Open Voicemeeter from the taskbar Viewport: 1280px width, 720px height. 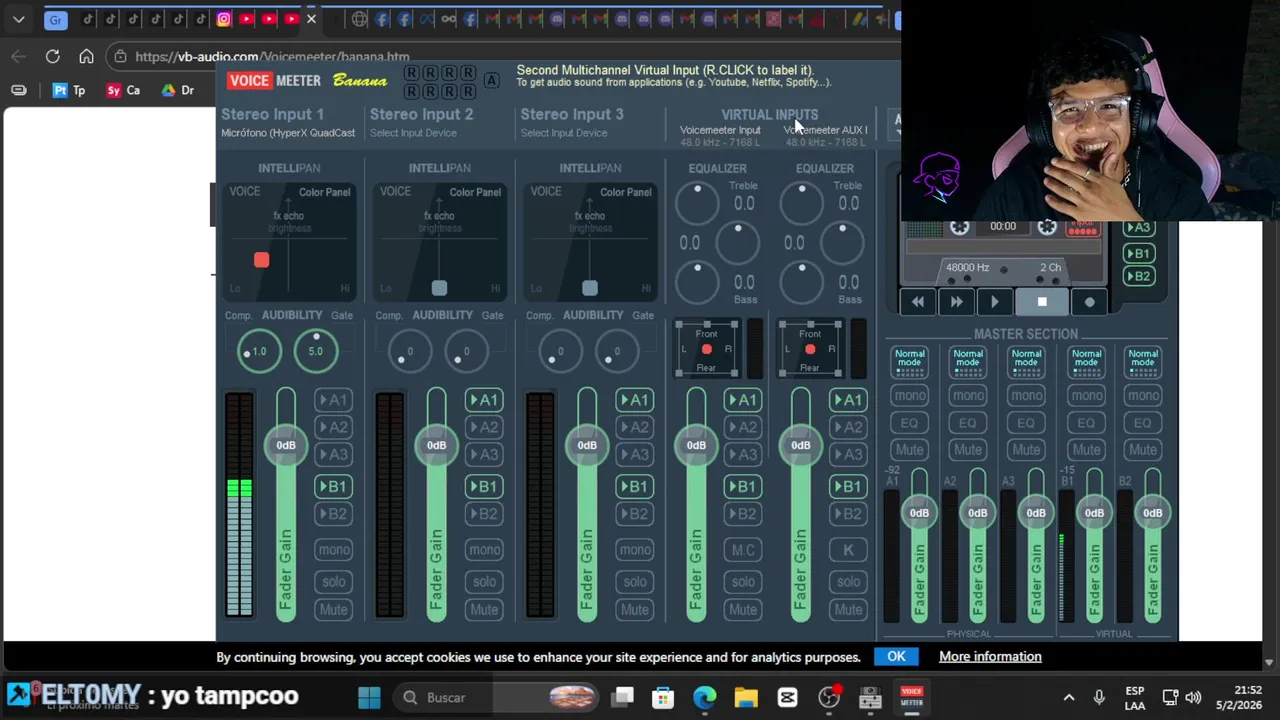pyautogui.click(x=911, y=697)
